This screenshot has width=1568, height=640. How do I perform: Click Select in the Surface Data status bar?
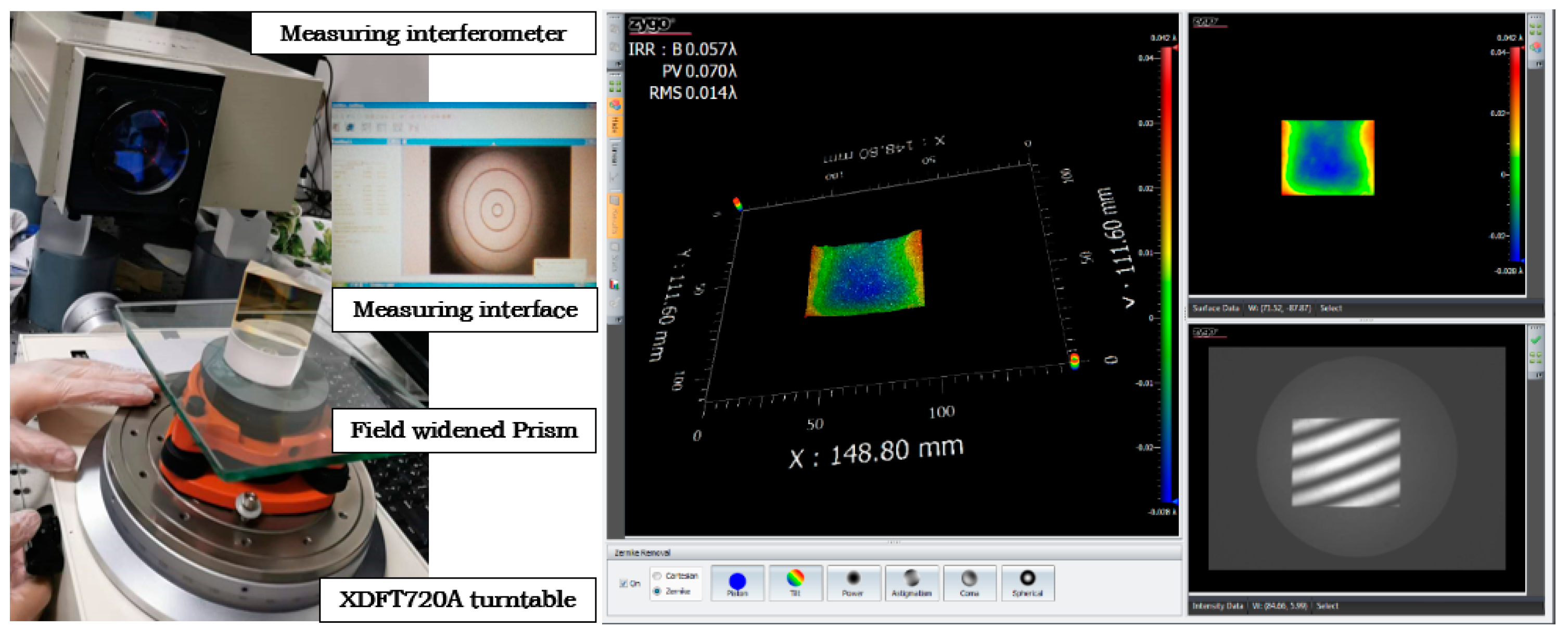[x=1331, y=309]
